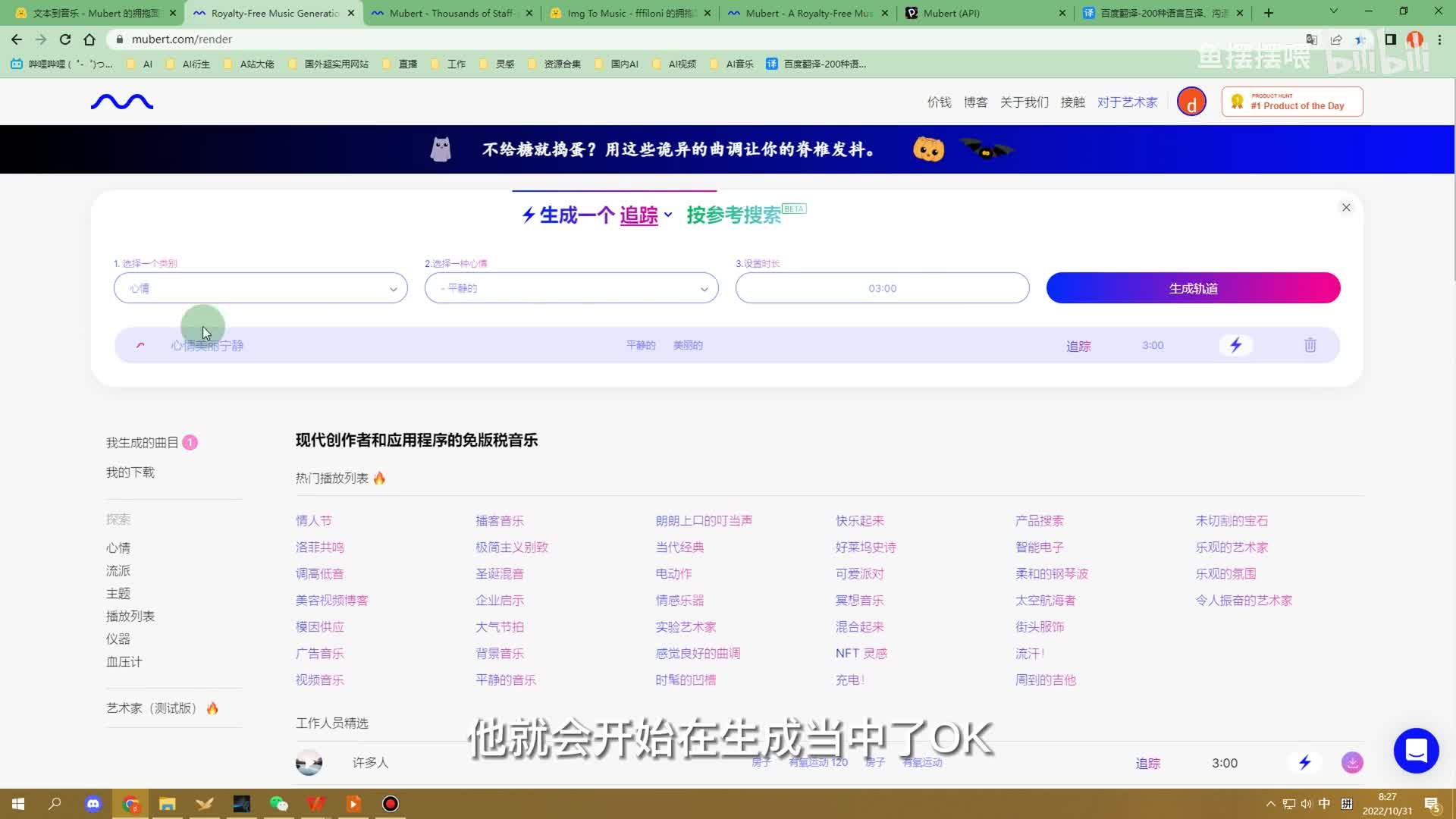The height and width of the screenshot is (819, 1456).
Task: Open the 平静的 mood dropdown
Action: click(571, 288)
